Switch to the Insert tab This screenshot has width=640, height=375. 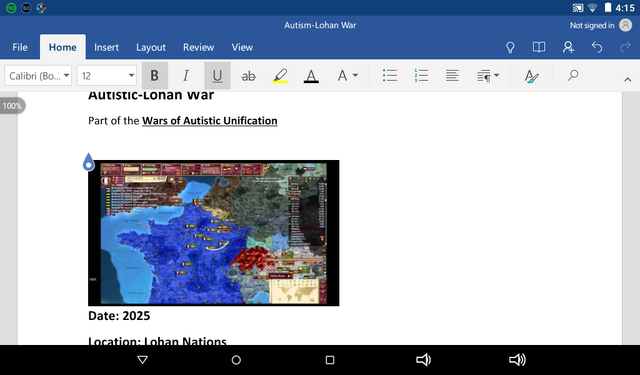[x=107, y=47]
